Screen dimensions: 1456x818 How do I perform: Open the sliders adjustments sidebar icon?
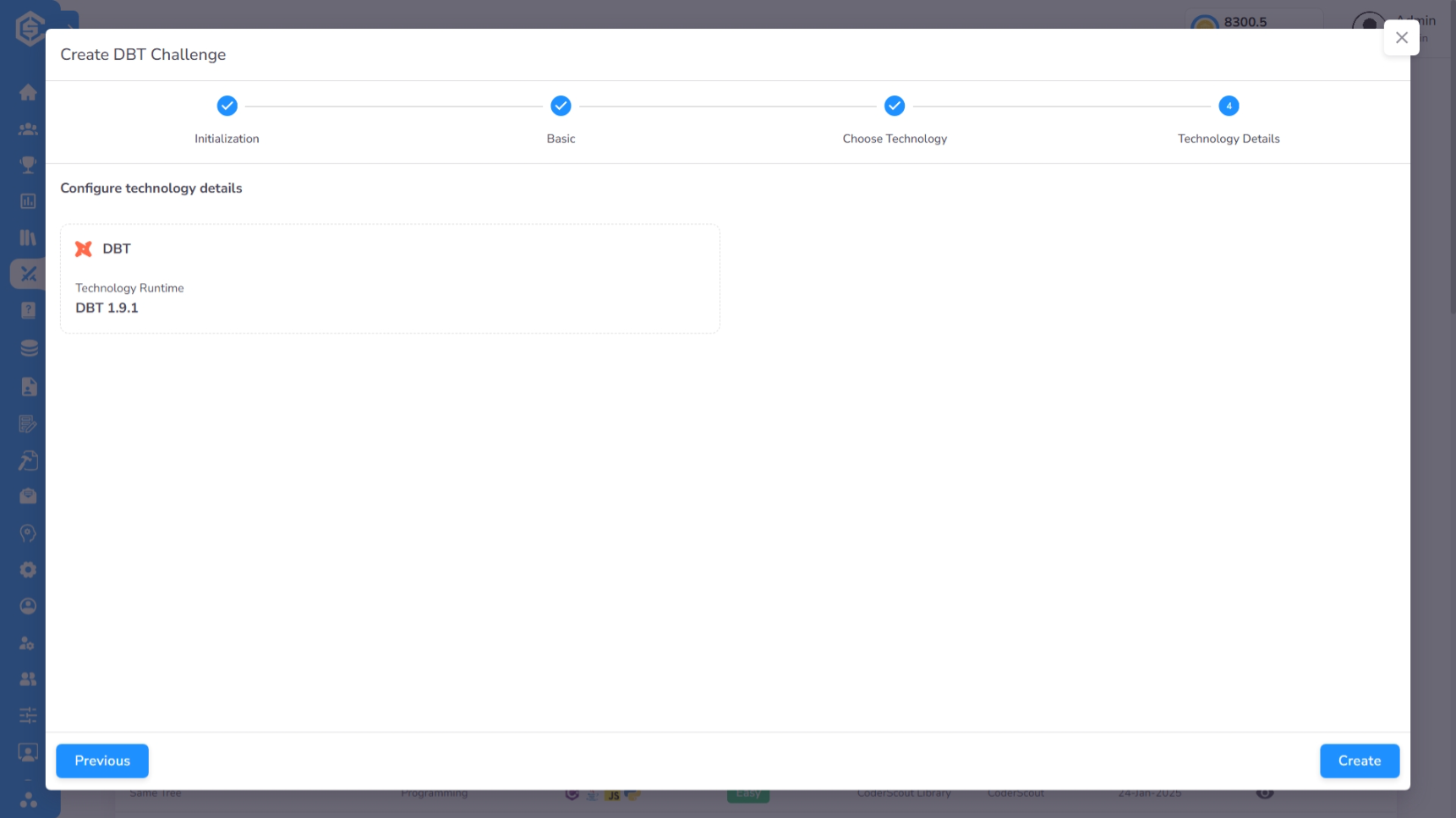click(x=28, y=716)
